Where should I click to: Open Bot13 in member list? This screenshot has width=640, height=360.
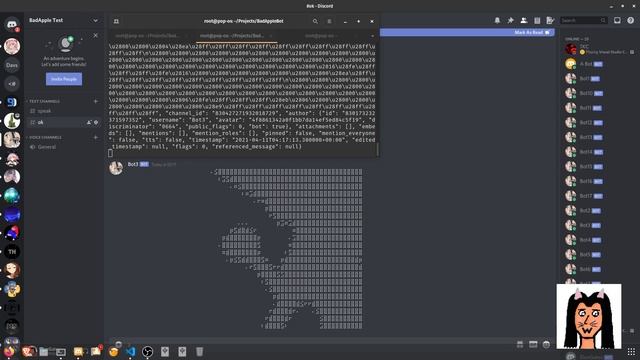598,137
